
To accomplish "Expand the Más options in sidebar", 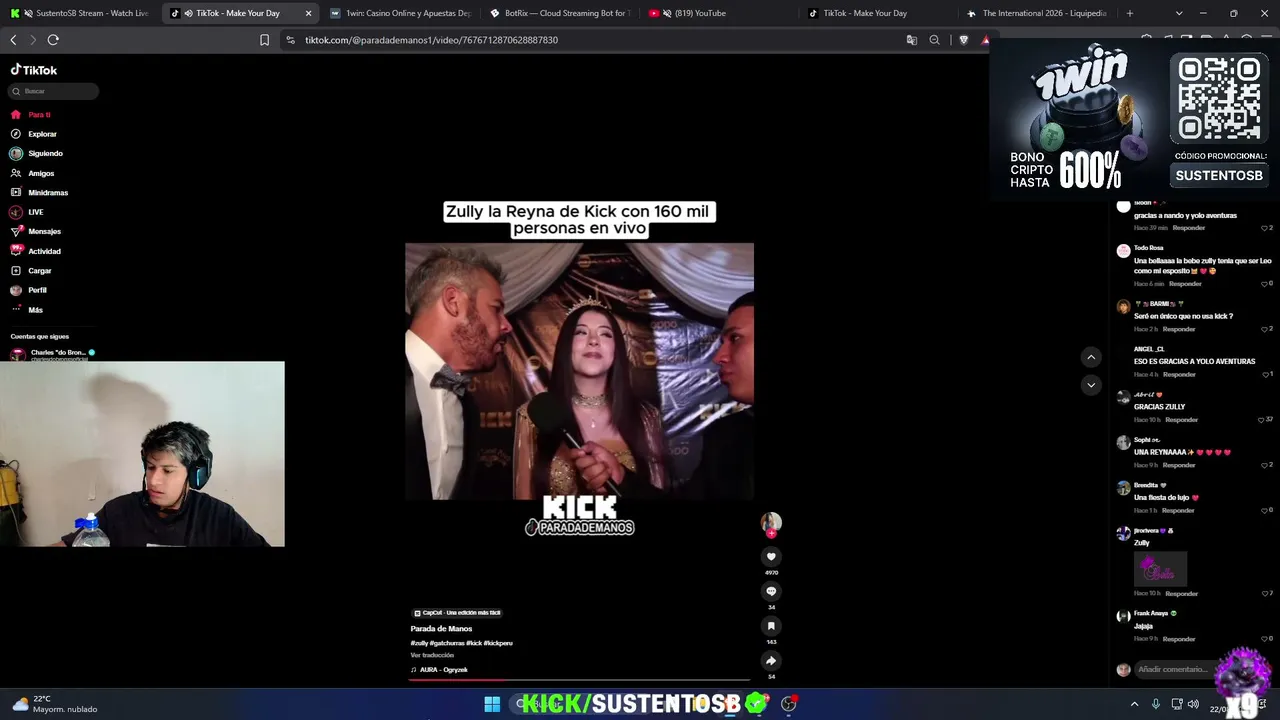I will [x=27, y=310].
